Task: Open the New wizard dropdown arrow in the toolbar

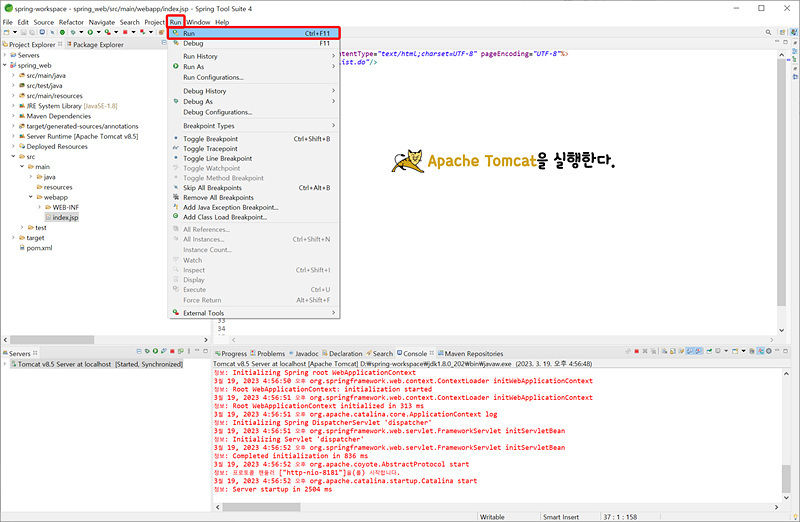Action: click(x=15, y=32)
